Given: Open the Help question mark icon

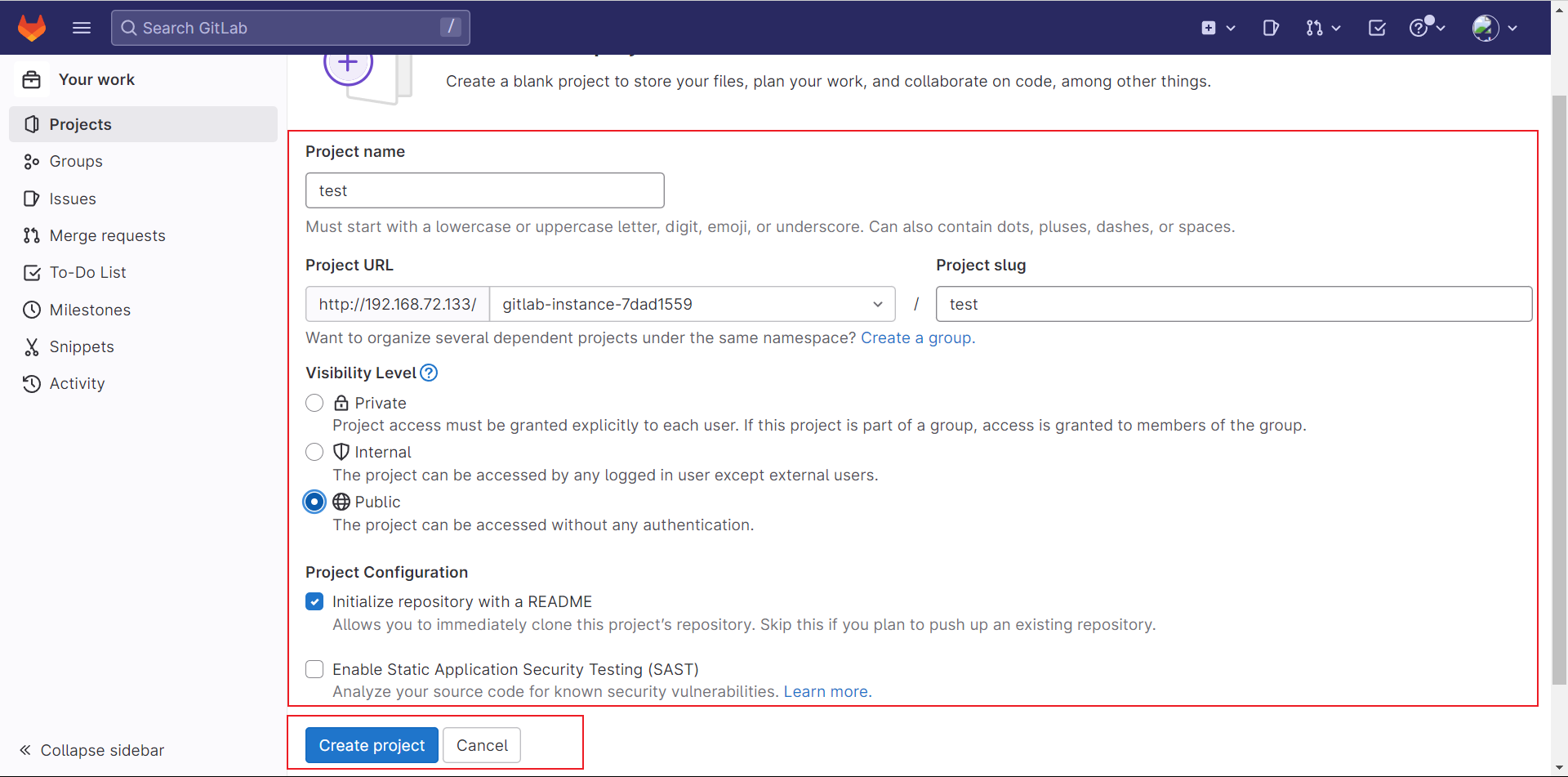Looking at the screenshot, I should (1419, 28).
